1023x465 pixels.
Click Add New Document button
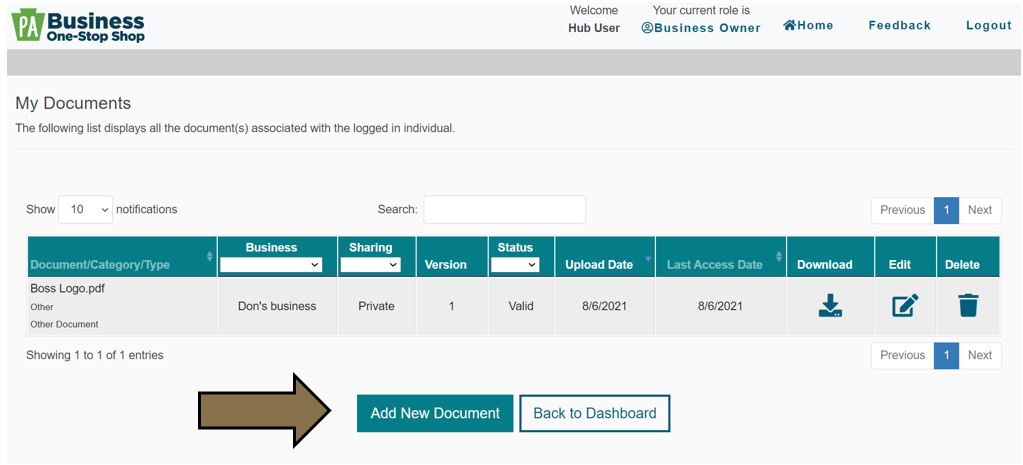pyautogui.click(x=435, y=413)
